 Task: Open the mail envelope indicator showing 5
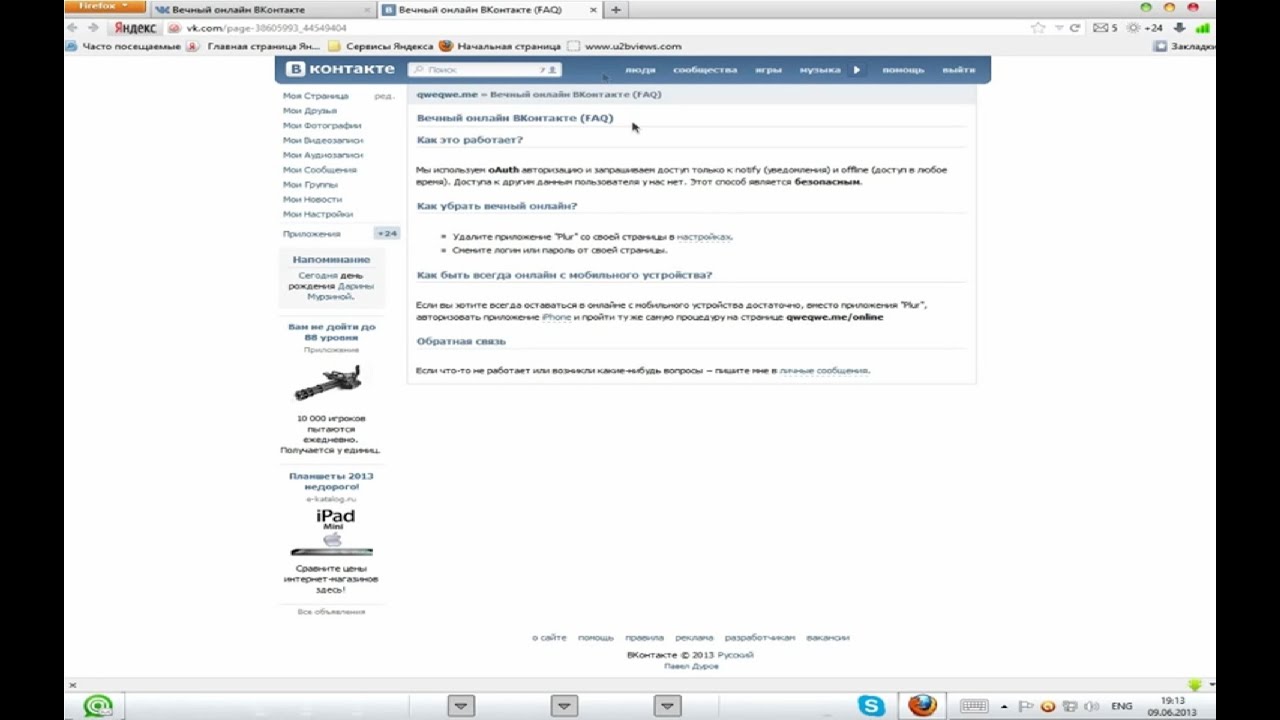pyautogui.click(x=1105, y=28)
